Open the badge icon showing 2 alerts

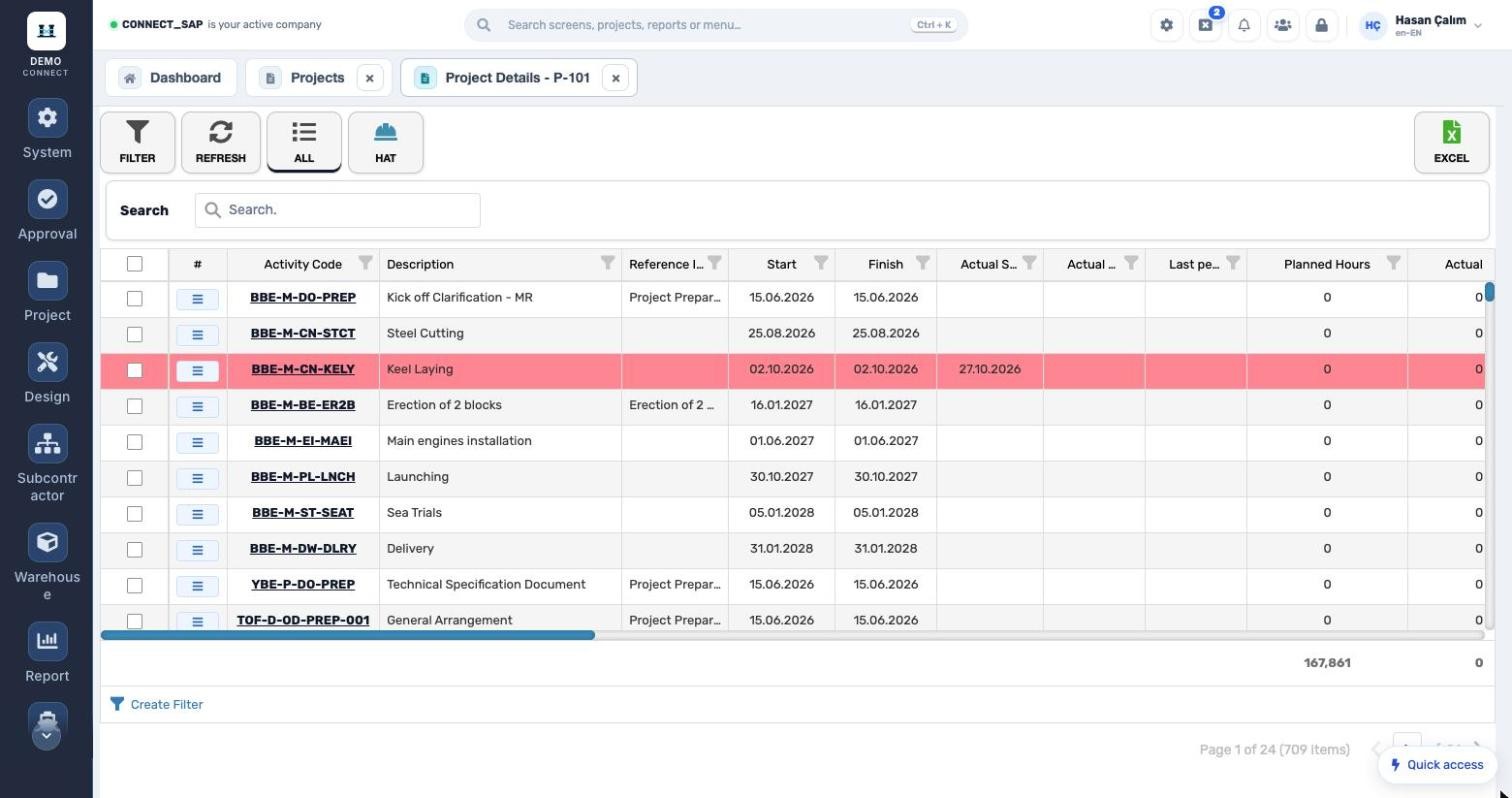[x=1205, y=25]
